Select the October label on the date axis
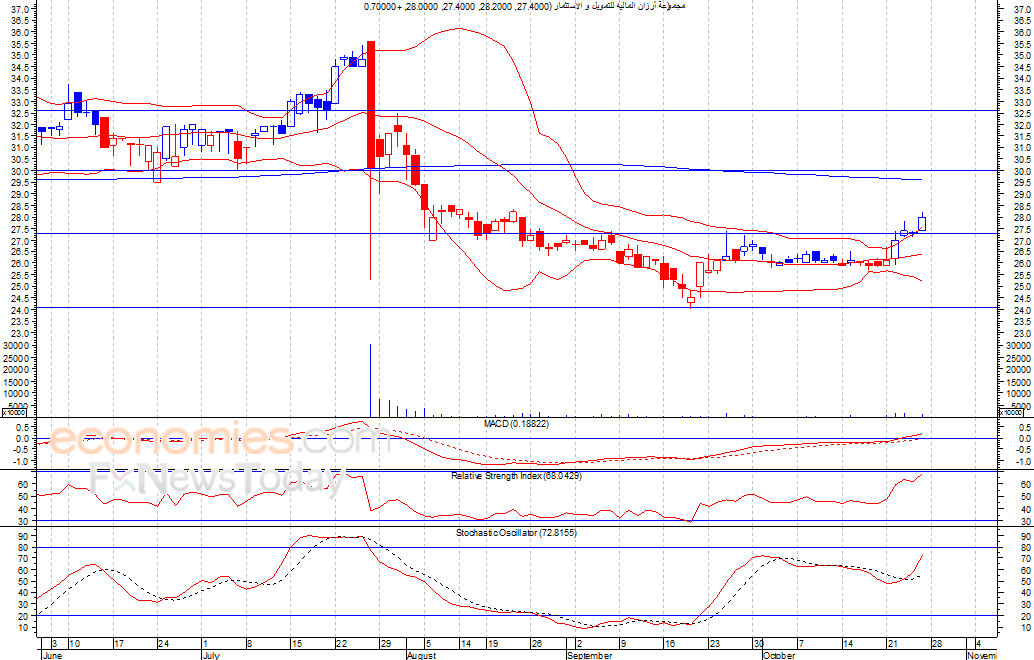The width and height of the screenshot is (1034, 660). coord(778,655)
